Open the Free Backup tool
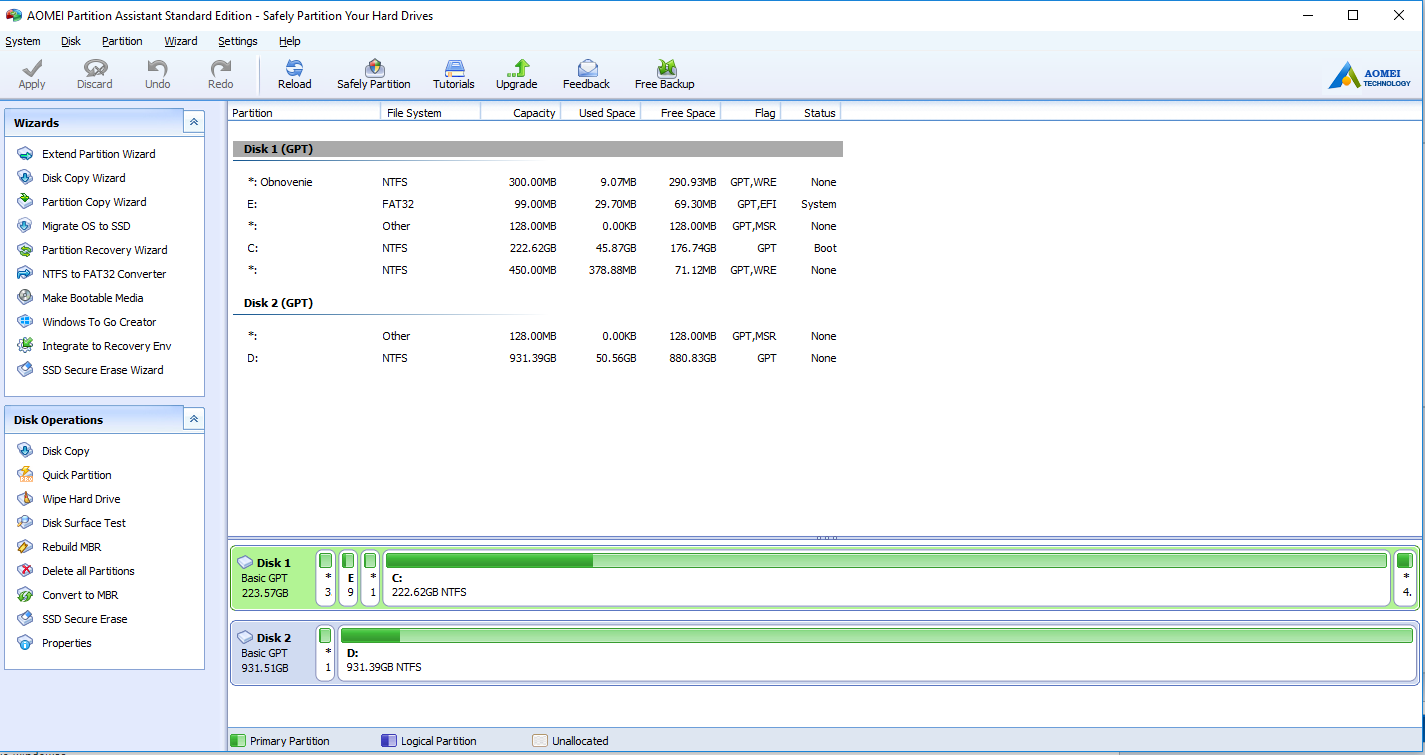The image size is (1425, 755). point(665,70)
